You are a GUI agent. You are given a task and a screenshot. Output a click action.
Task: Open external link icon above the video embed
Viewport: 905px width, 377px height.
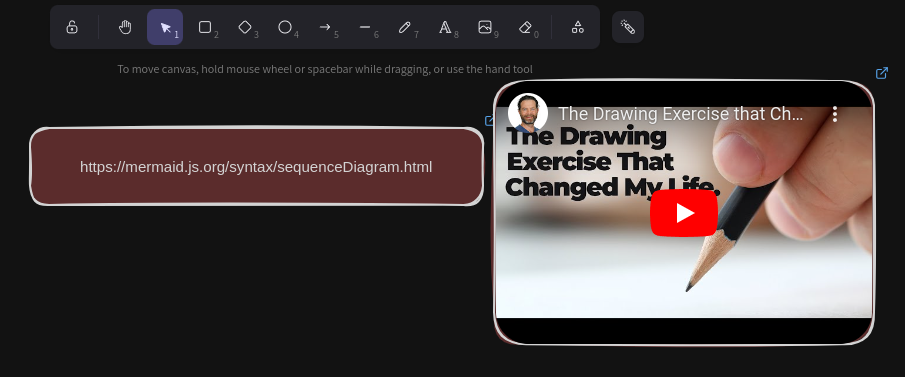click(881, 73)
